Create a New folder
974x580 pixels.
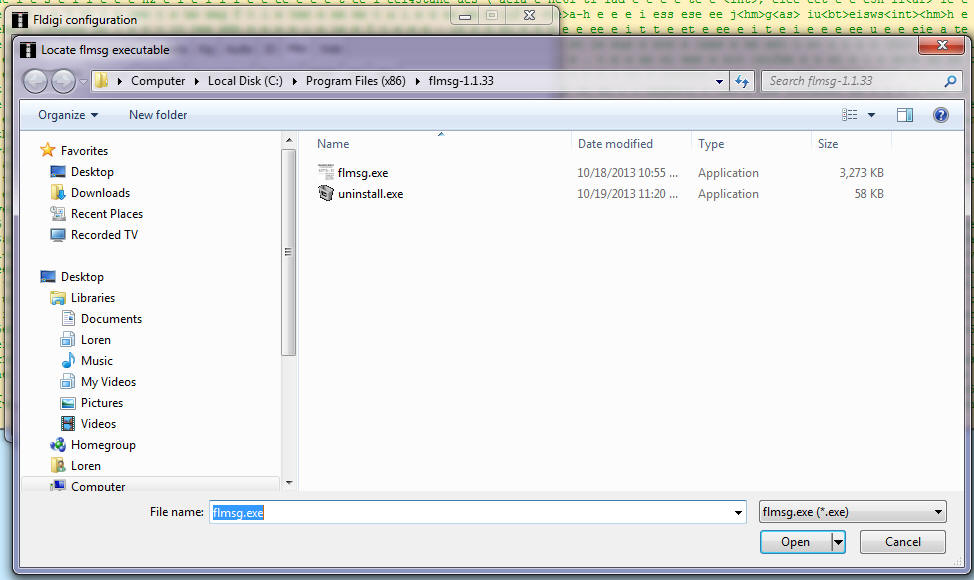[x=158, y=115]
